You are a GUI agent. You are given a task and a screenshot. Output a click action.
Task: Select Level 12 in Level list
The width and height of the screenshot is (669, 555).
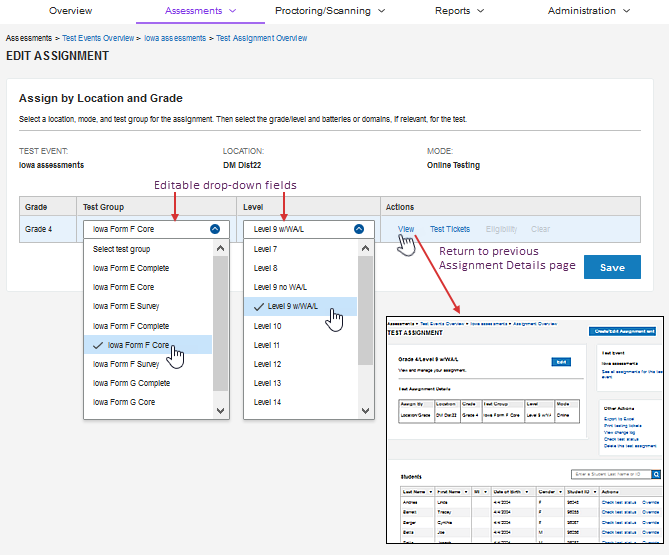(x=301, y=364)
